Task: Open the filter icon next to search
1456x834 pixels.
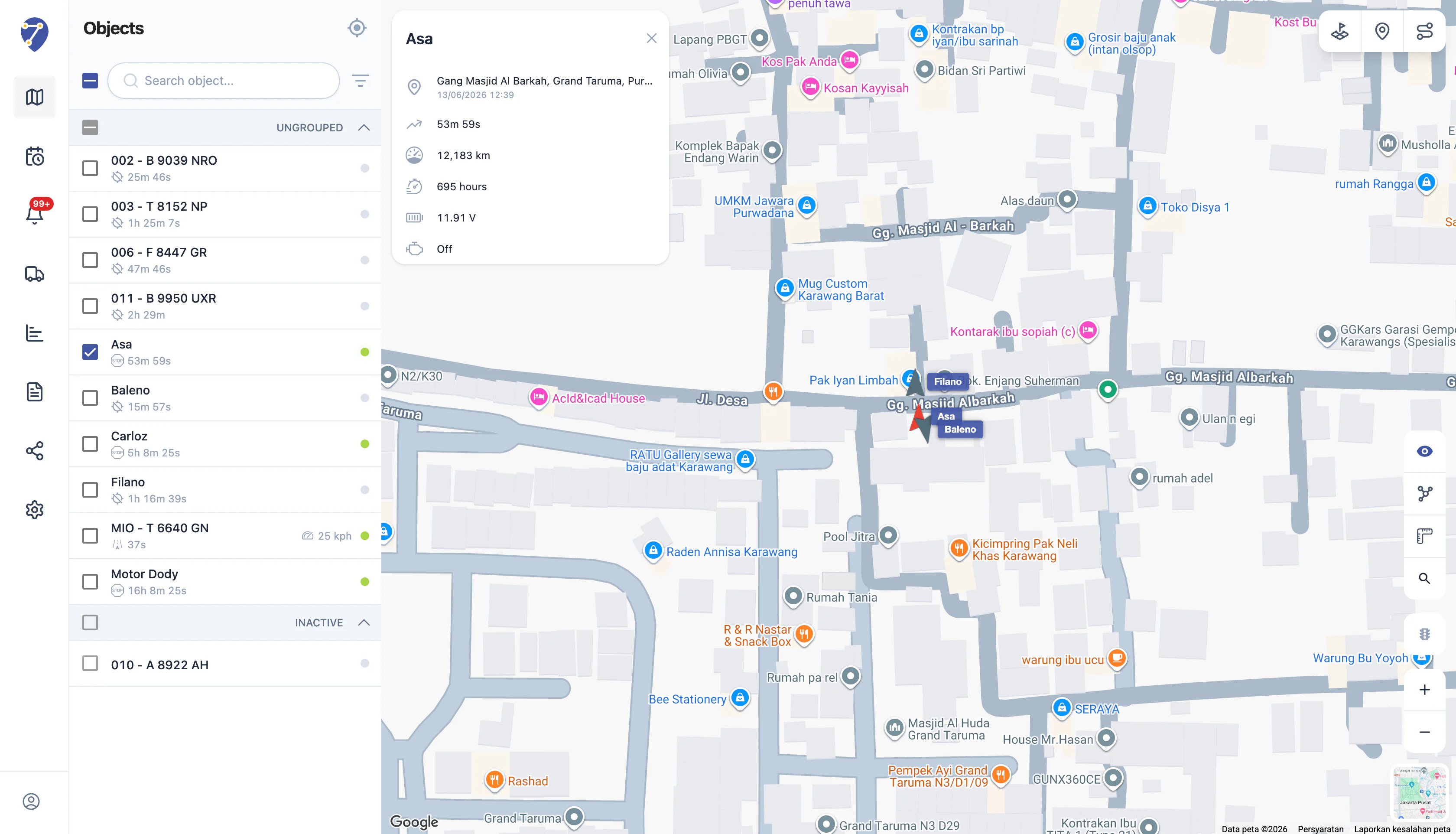Action: (x=360, y=80)
